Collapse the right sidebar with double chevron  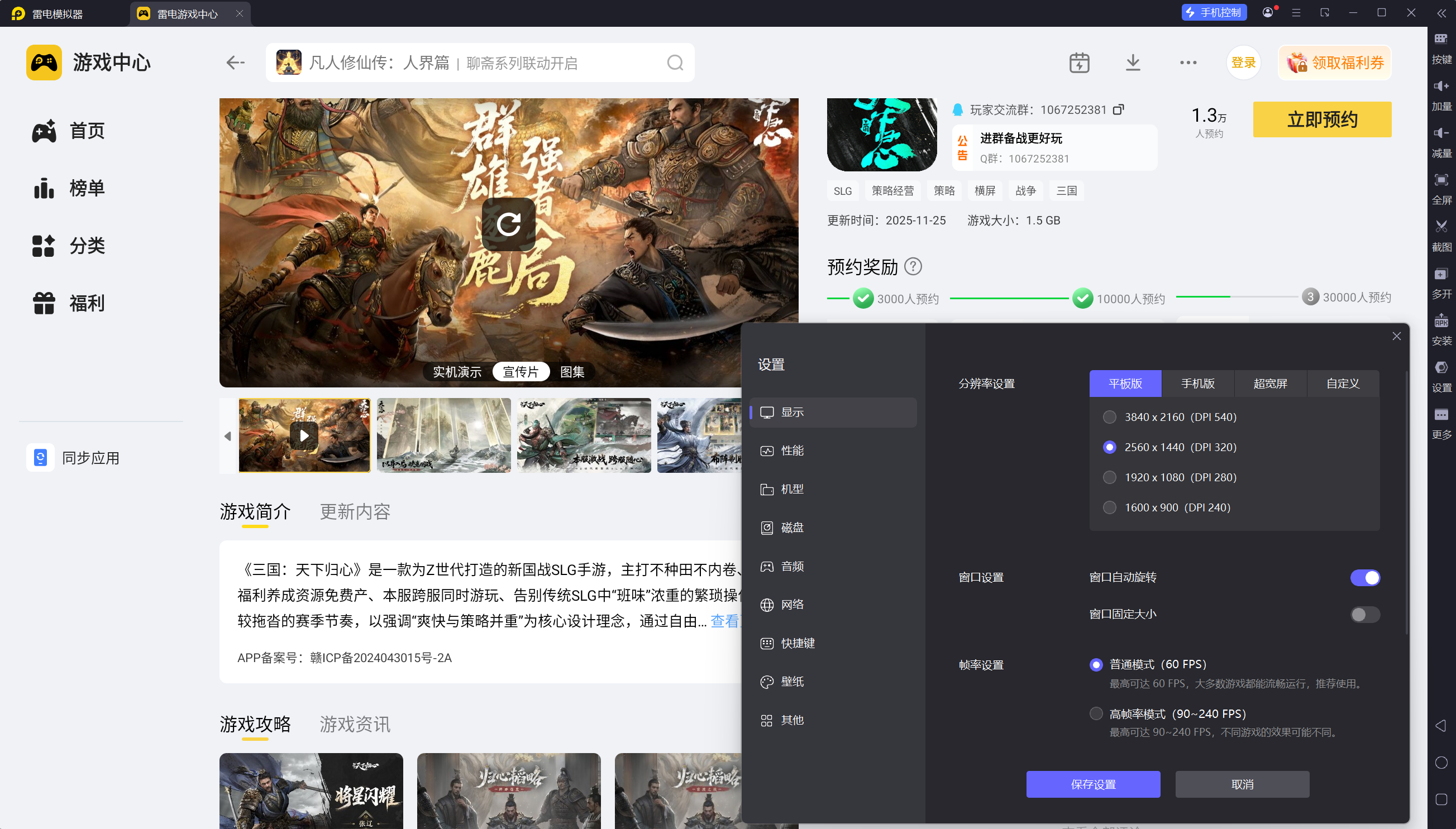1441,13
